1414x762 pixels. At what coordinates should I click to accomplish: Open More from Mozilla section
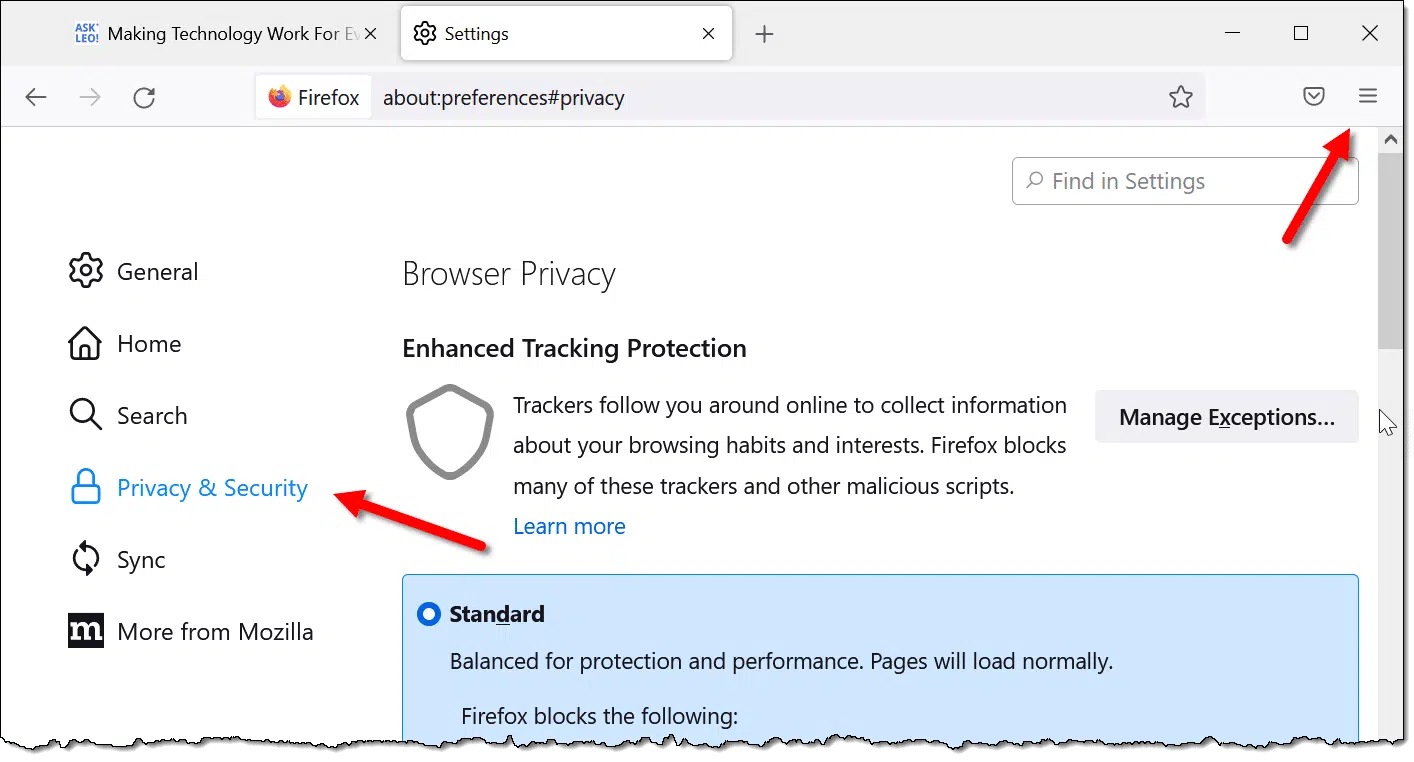(191, 631)
